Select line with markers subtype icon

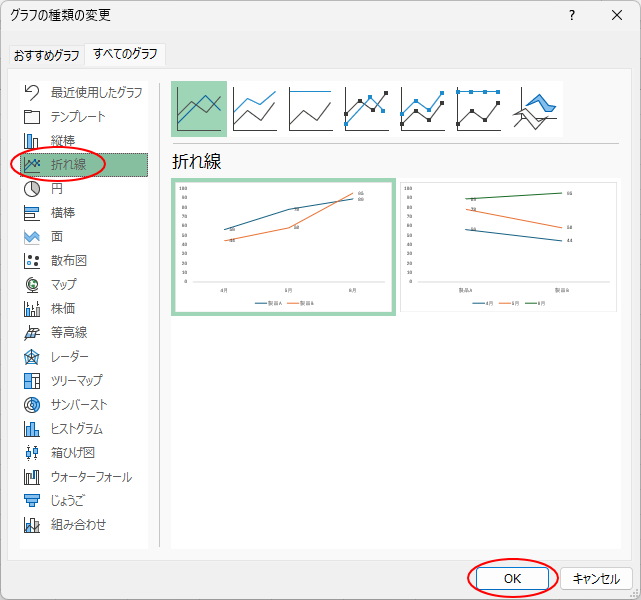(x=367, y=109)
